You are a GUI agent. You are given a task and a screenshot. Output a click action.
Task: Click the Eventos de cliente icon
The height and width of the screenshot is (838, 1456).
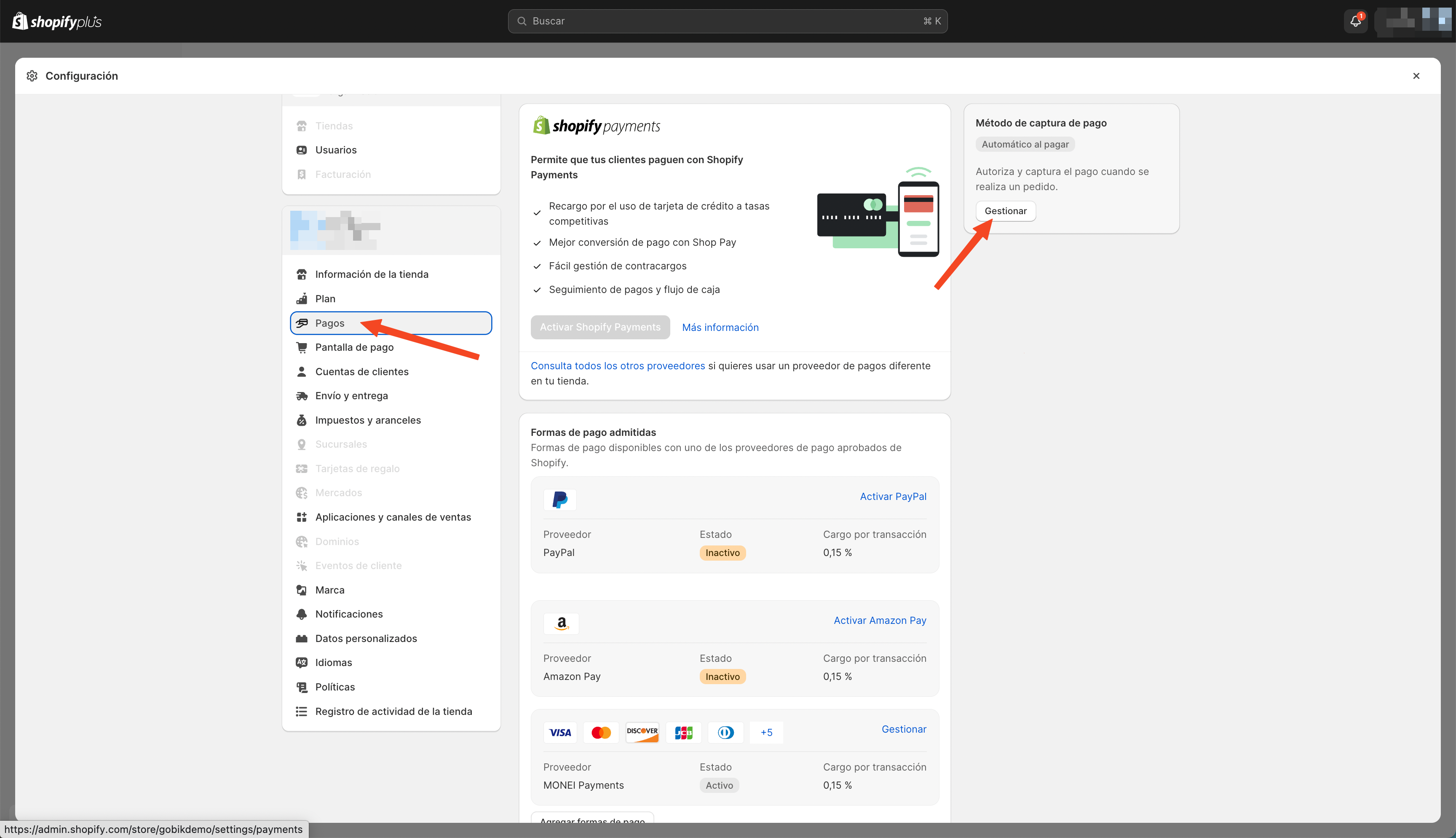click(301, 566)
